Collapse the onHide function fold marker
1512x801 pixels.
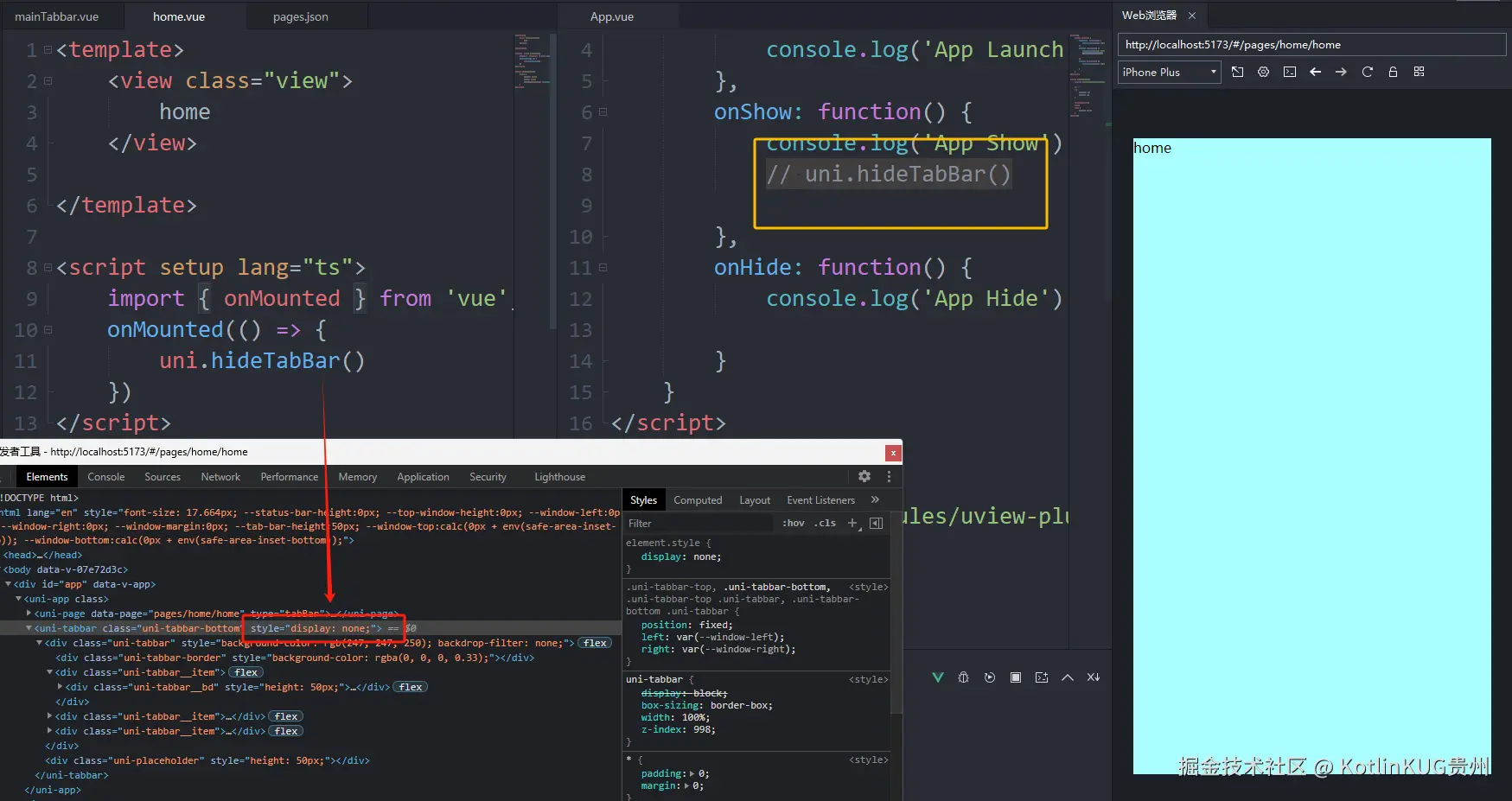point(603,268)
